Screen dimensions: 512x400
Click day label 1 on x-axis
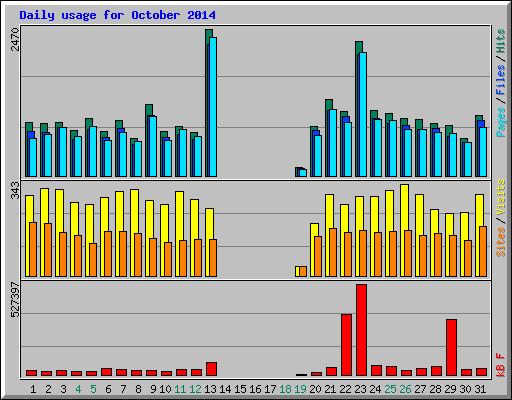[x=33, y=389]
